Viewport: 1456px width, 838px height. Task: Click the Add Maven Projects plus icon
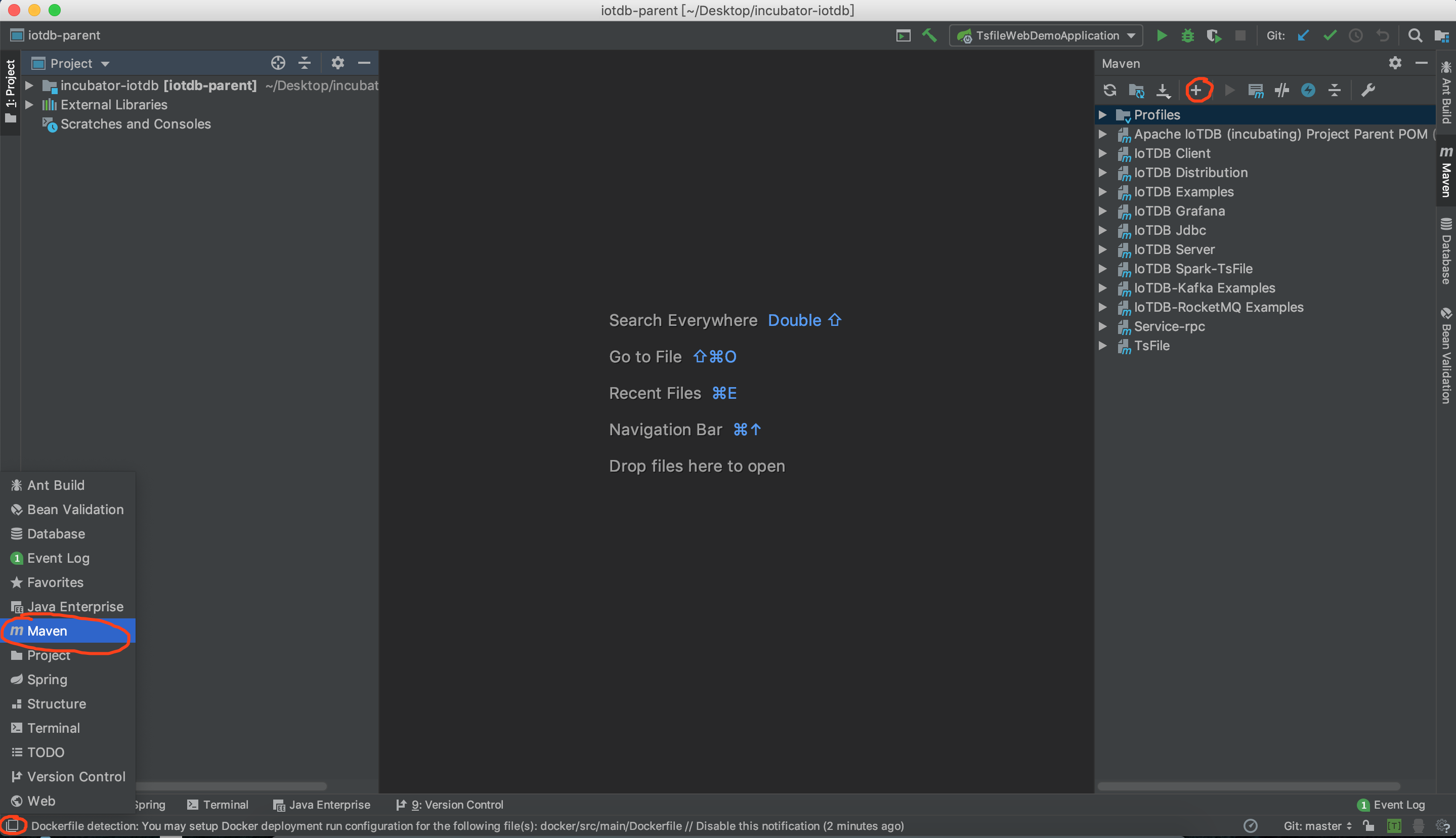1195,91
